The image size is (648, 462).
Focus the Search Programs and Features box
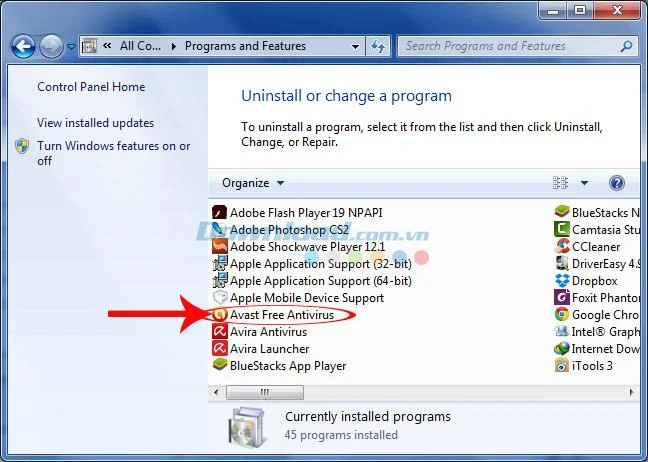coord(517,46)
